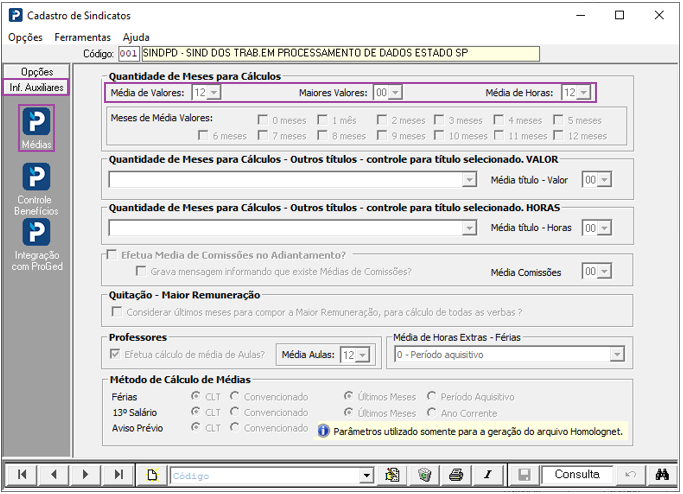Toggle Efetua Media de Comissões no Adiantamento

112,255
